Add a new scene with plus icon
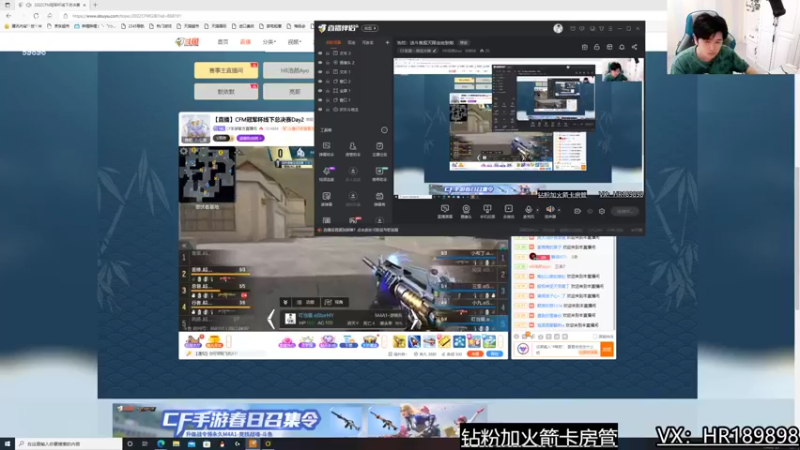This screenshot has width=800, height=450. pos(387,43)
